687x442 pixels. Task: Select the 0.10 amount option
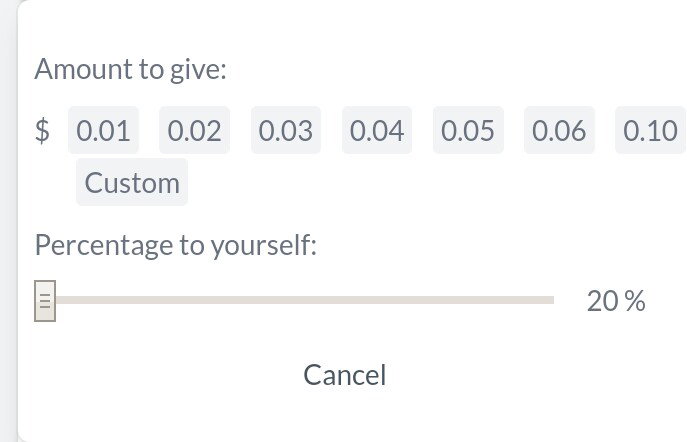[650, 130]
